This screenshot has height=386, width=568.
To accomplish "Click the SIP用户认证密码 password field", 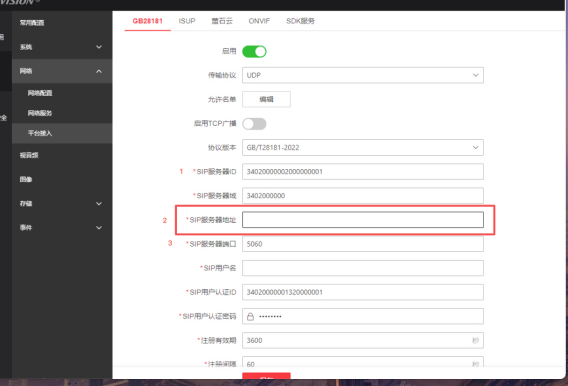I will 363,316.
